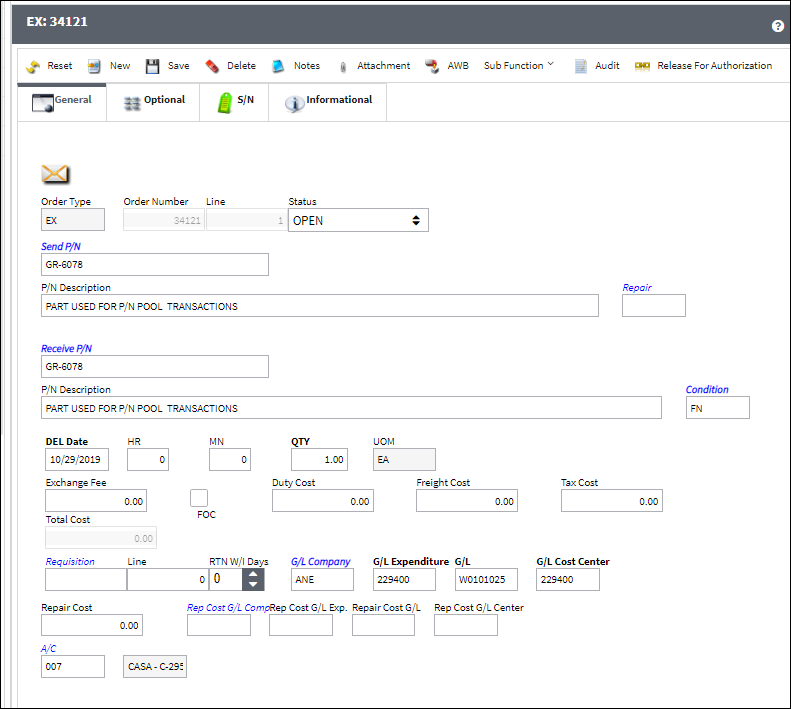Open the S/N tab
Screen dimensions: 791x709
[x=234, y=102]
